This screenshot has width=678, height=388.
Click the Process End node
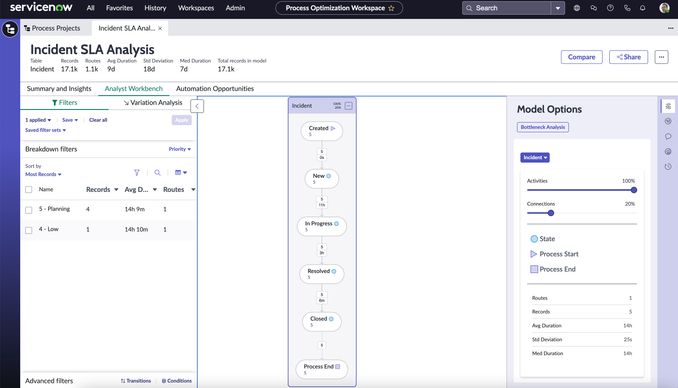pyautogui.click(x=322, y=369)
